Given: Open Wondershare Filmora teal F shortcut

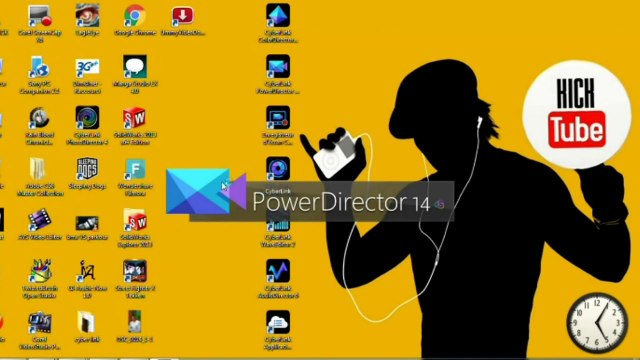Looking at the screenshot, I should [x=135, y=169].
